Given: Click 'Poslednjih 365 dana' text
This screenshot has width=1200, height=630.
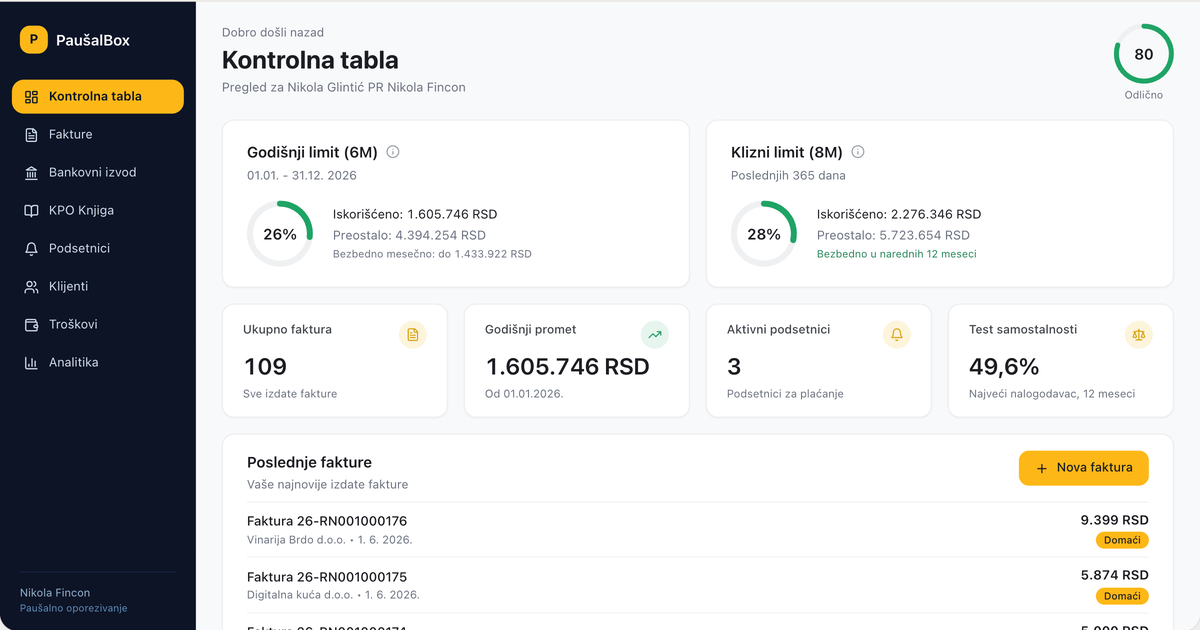Looking at the screenshot, I should point(788,175).
